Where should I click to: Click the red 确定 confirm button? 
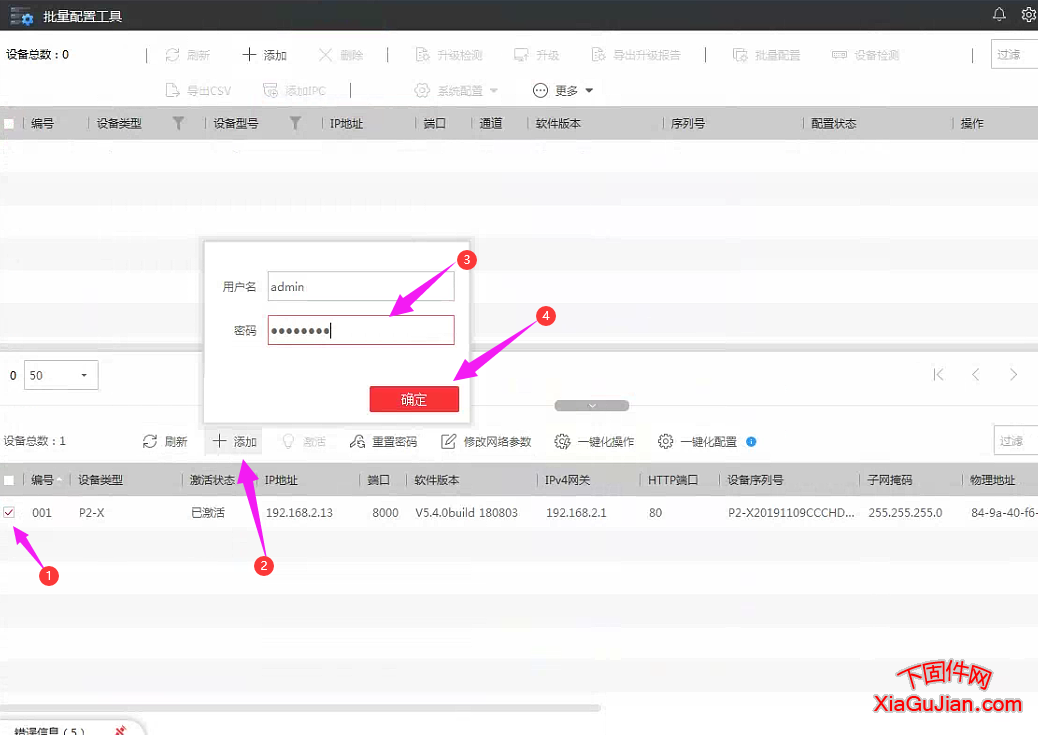414,399
